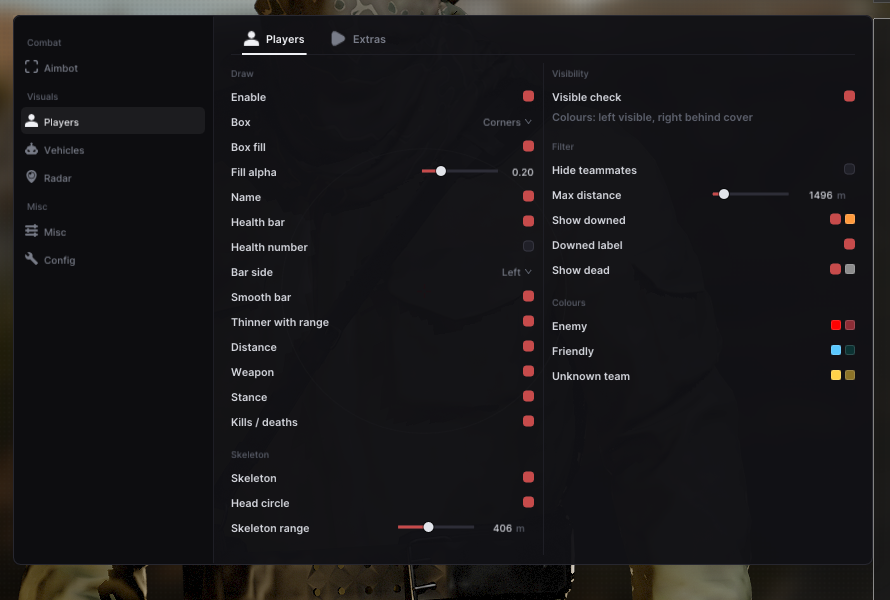Viewport: 890px width, 600px height.
Task: Switch to the Extras tab
Action: coord(359,39)
